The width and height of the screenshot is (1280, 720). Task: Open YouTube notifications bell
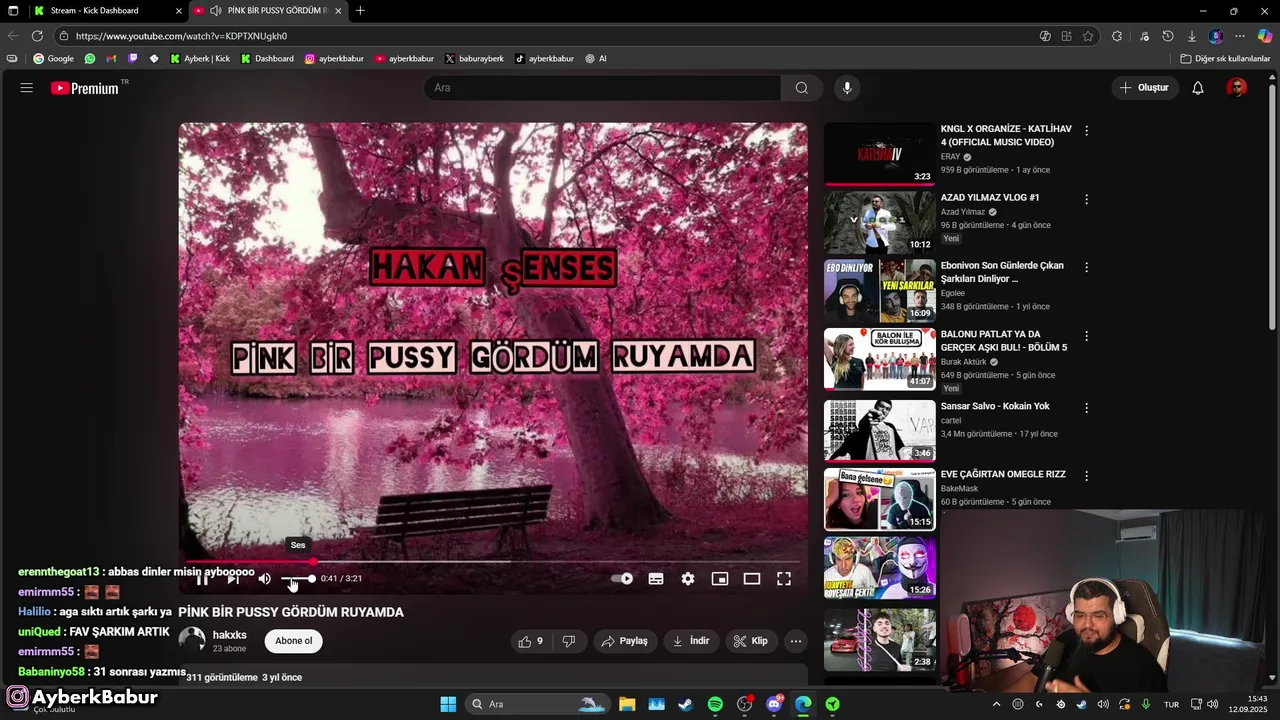[1198, 88]
